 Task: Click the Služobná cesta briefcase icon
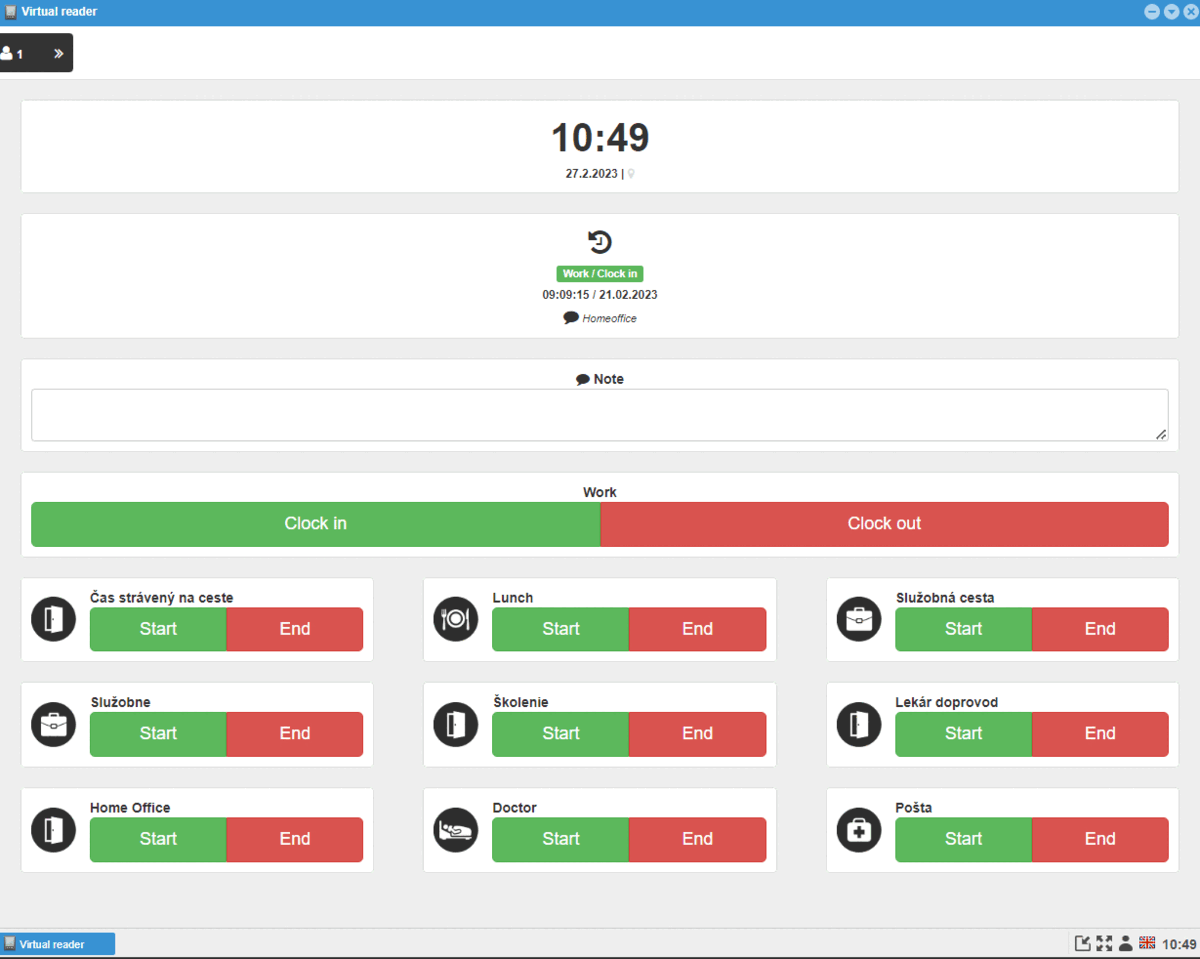[x=858, y=619]
